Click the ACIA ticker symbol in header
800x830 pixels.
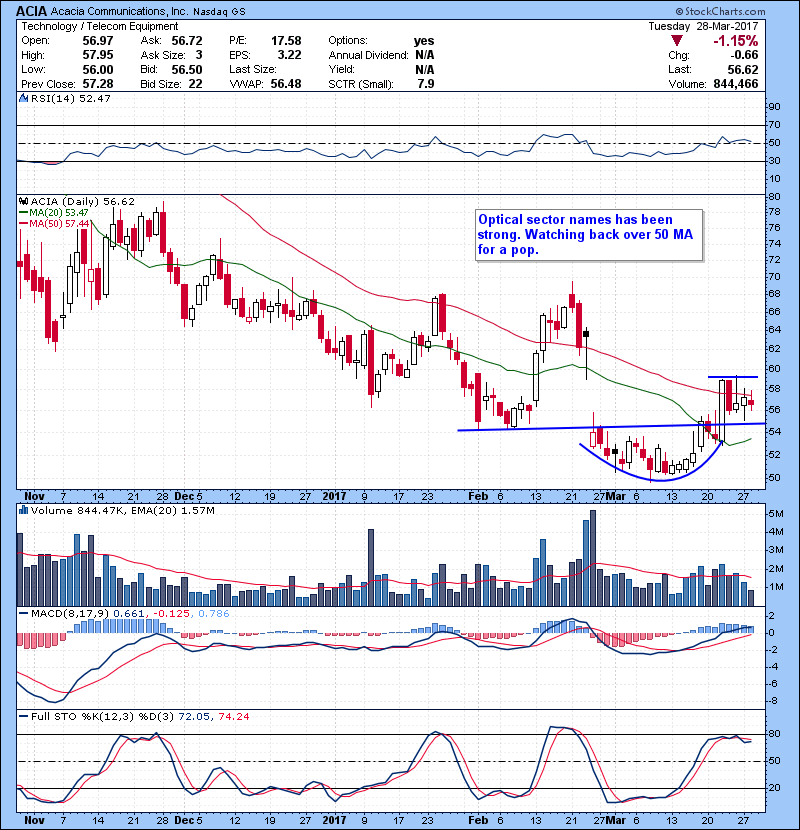click(21, 10)
